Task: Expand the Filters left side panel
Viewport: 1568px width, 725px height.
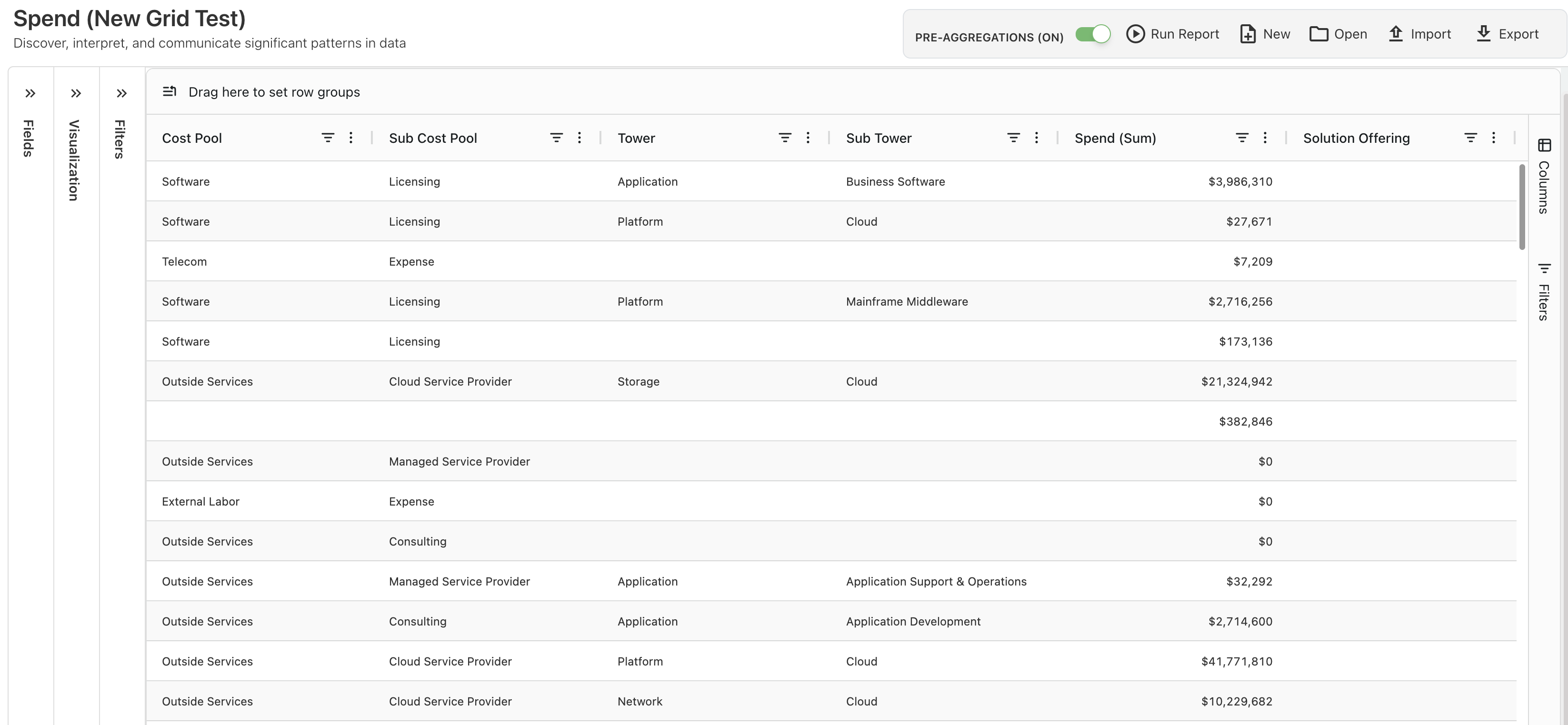Action: point(121,93)
